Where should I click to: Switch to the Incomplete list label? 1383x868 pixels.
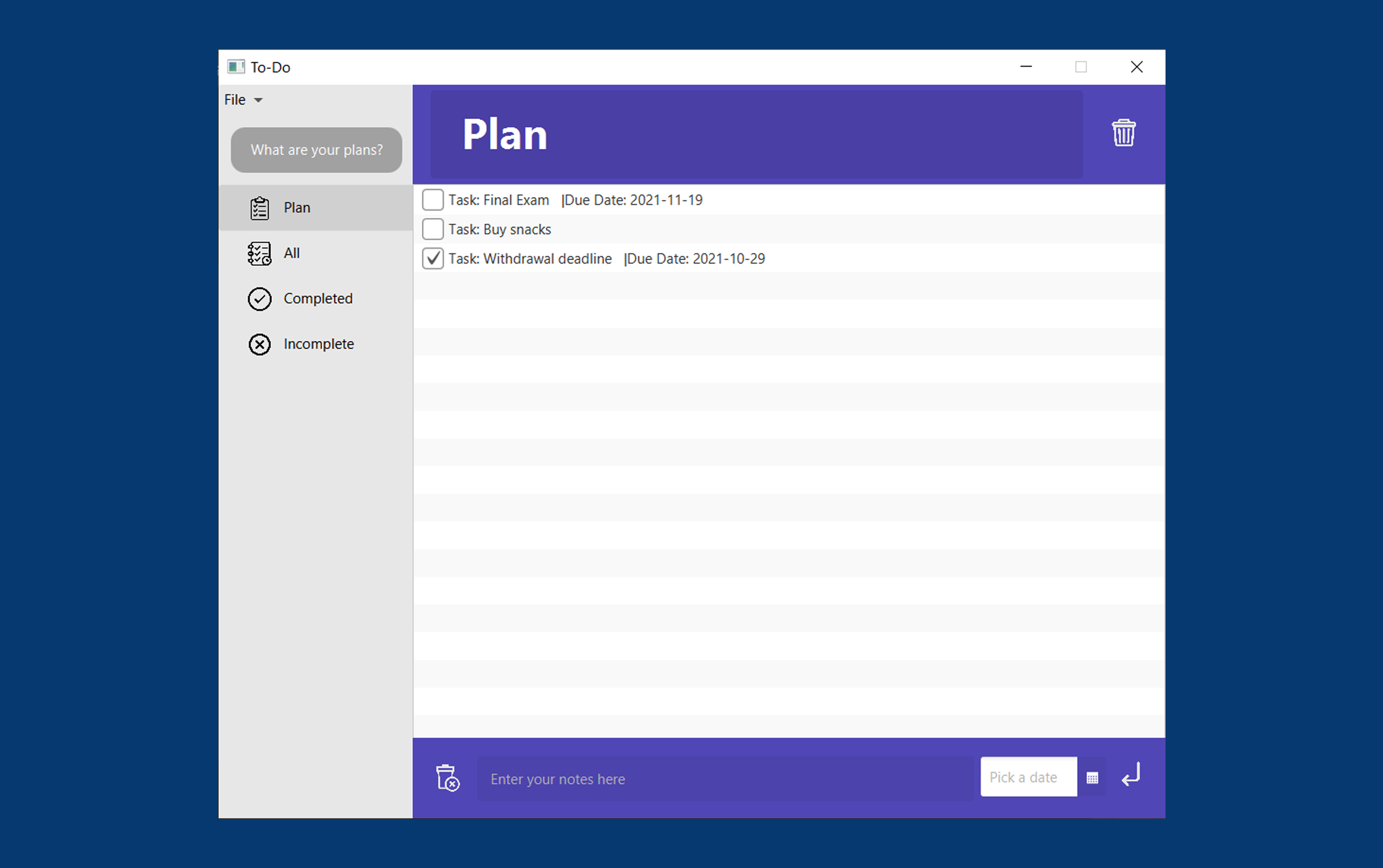point(319,344)
